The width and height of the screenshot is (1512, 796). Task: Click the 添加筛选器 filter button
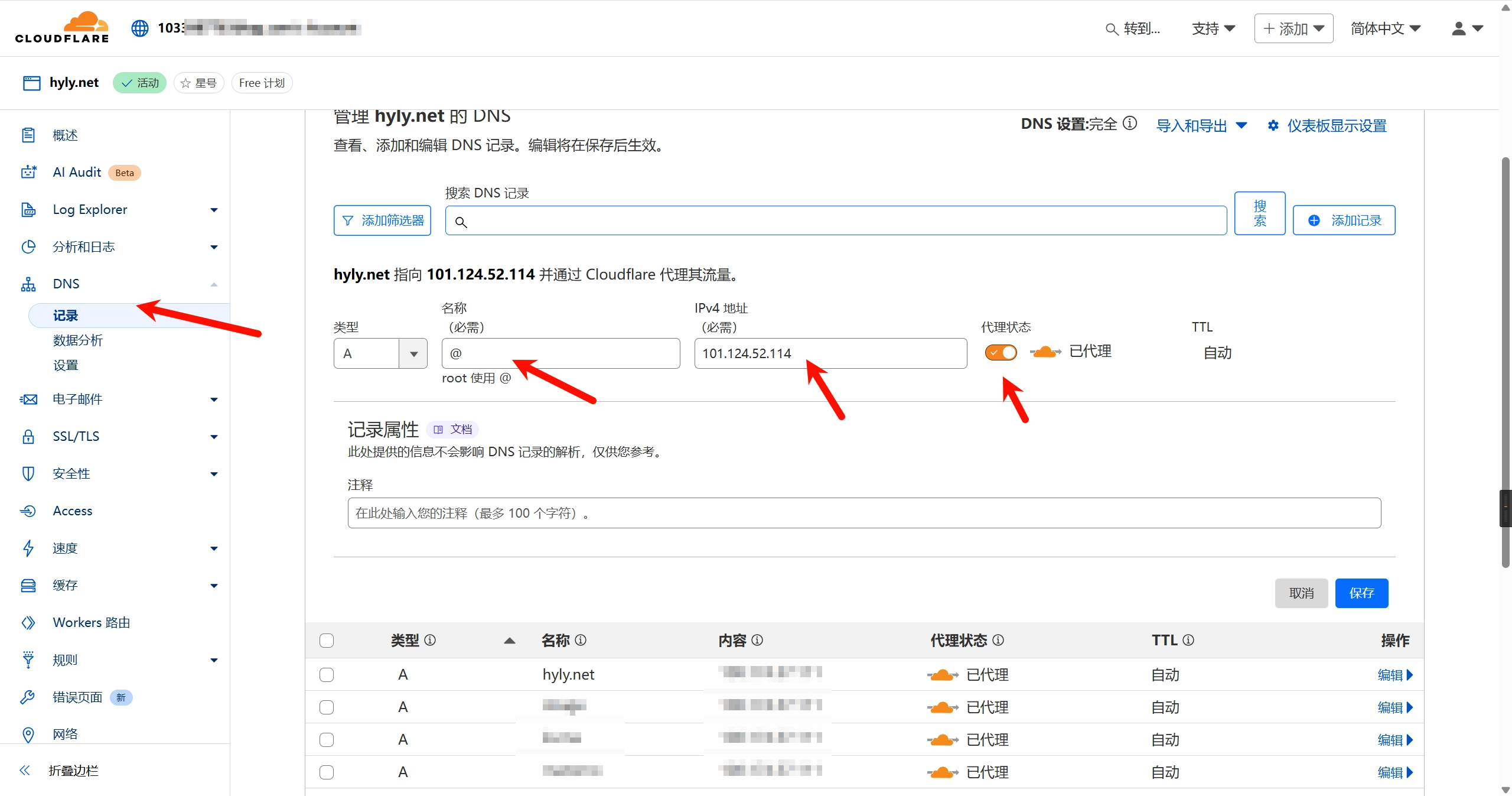(x=382, y=220)
